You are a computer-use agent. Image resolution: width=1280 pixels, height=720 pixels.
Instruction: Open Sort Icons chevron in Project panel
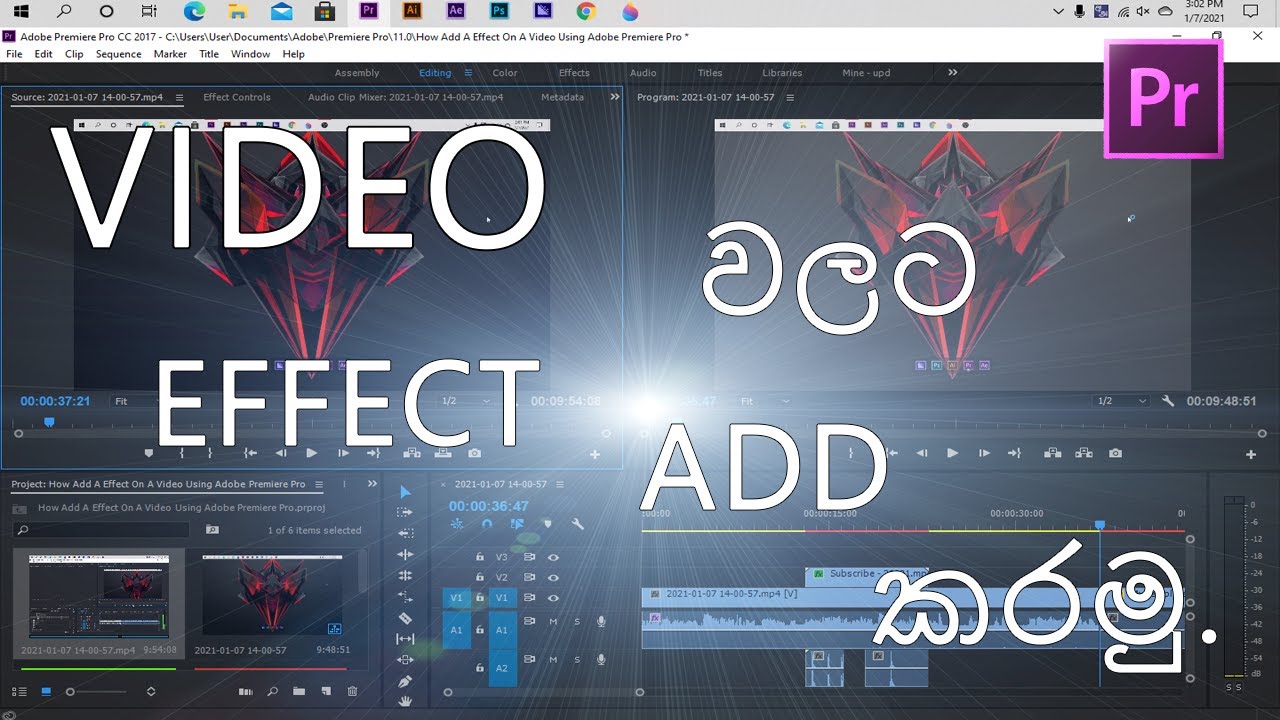point(151,691)
